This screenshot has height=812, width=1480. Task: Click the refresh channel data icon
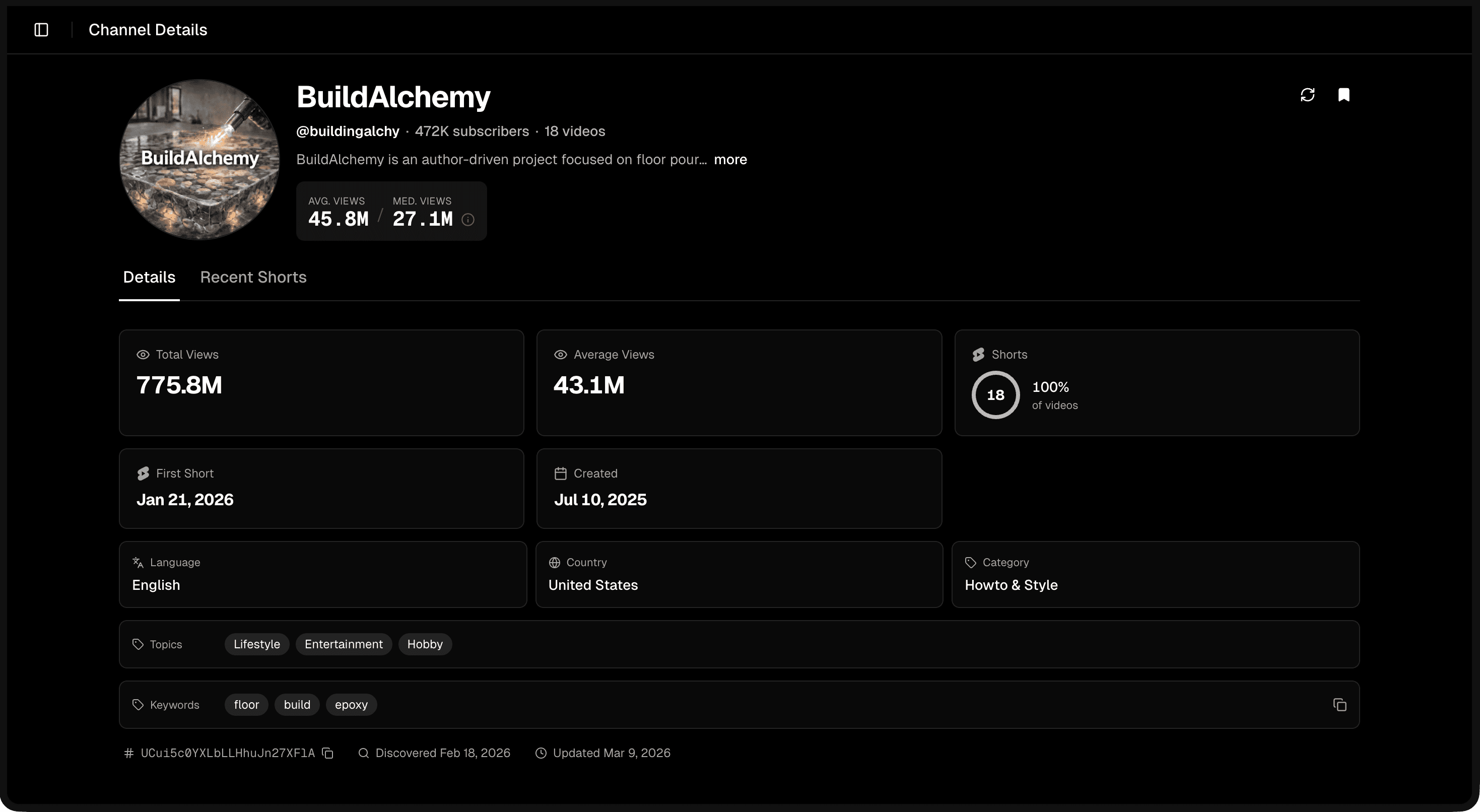point(1308,94)
